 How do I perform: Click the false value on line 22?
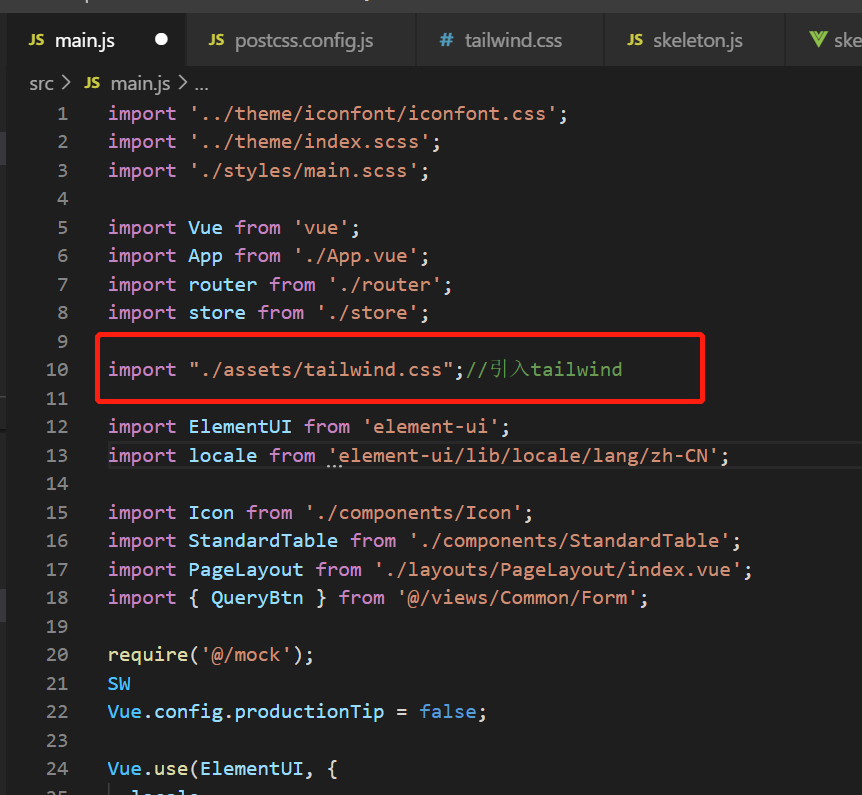(447, 712)
